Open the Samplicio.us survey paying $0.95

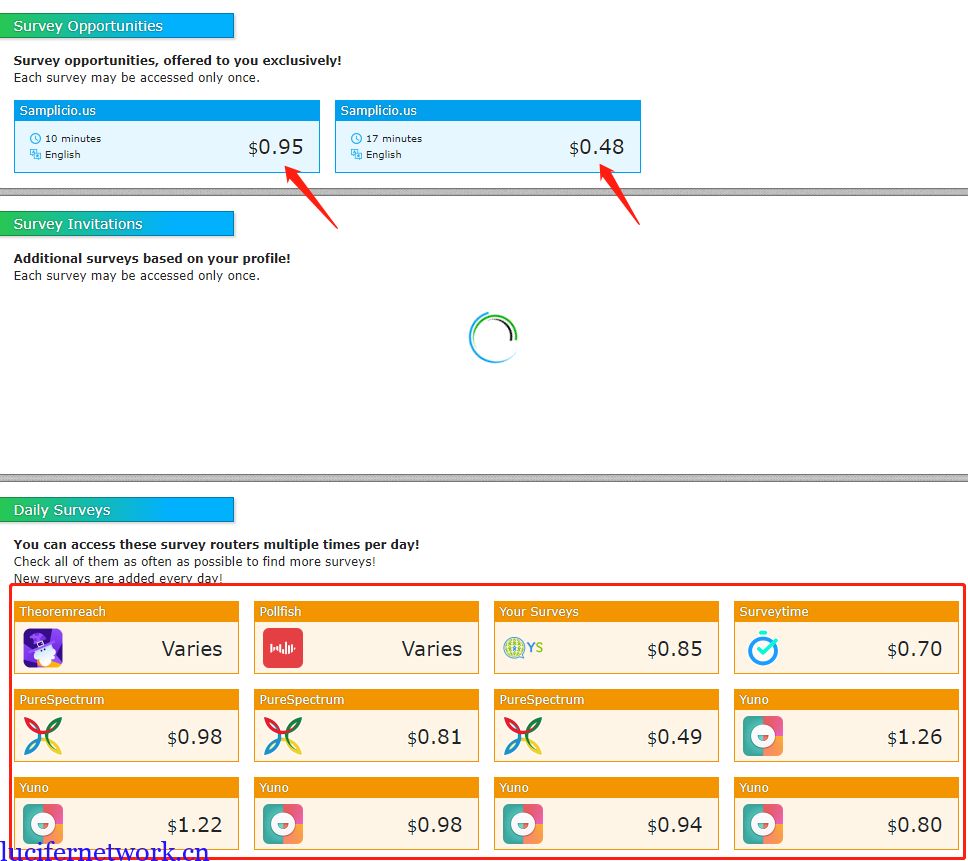tap(167, 136)
